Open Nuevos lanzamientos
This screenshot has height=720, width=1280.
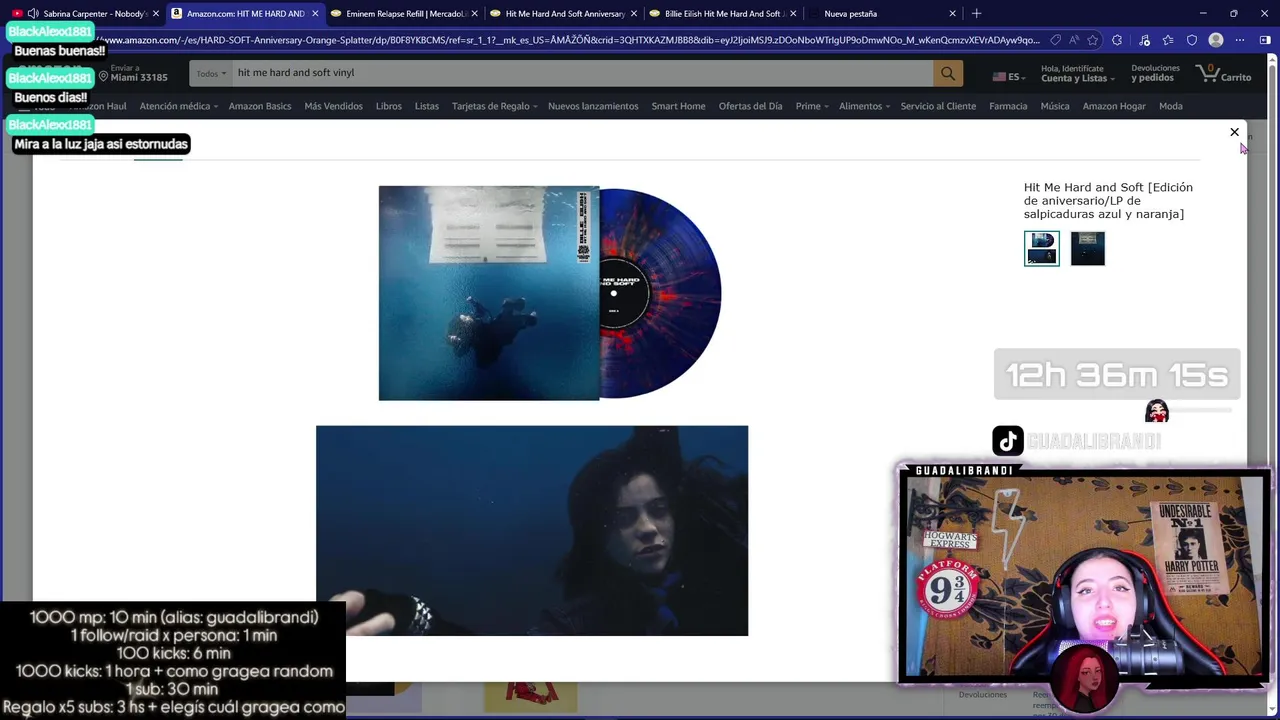[593, 106]
